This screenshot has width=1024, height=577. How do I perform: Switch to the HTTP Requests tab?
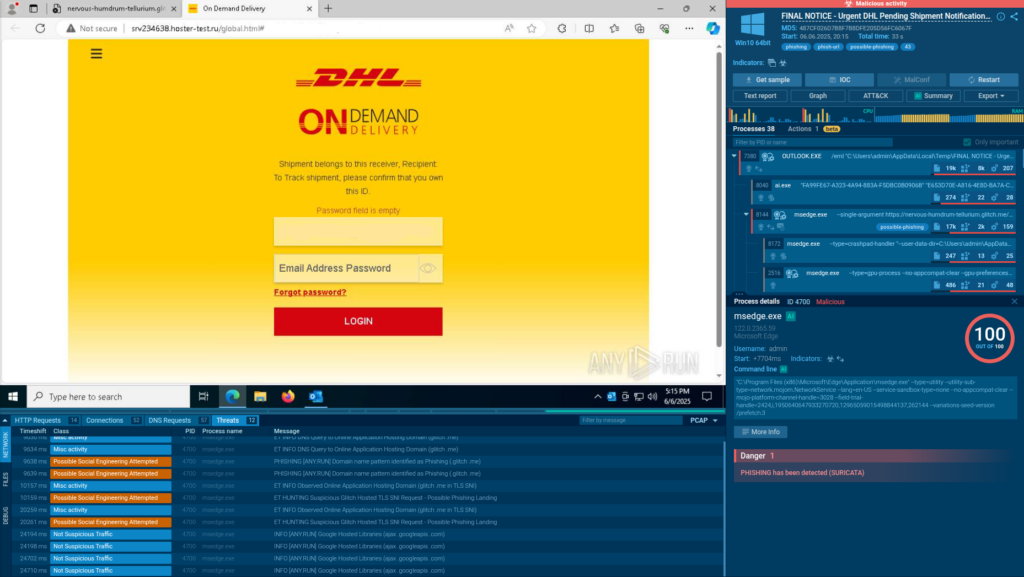[x=36, y=420]
